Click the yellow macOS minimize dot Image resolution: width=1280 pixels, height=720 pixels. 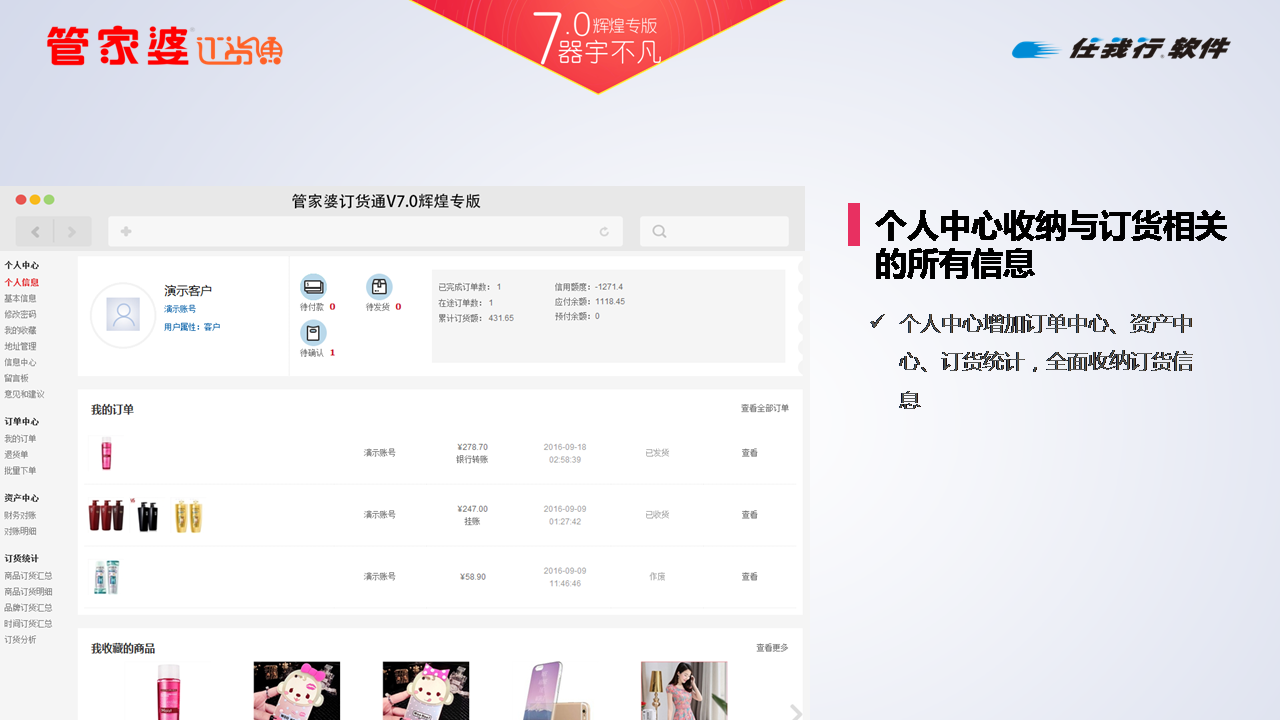tap(35, 200)
